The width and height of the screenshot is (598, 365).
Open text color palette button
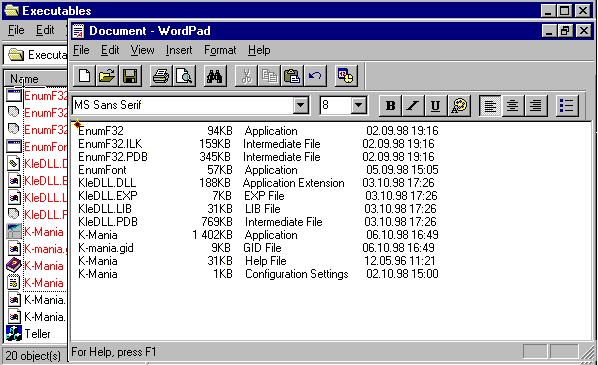pos(459,105)
